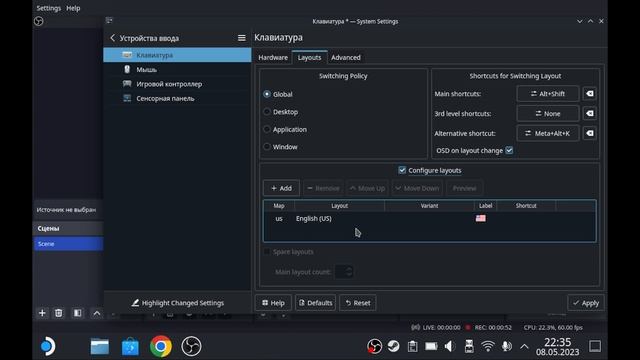Open the Settings menu in menu bar

click(x=49, y=8)
